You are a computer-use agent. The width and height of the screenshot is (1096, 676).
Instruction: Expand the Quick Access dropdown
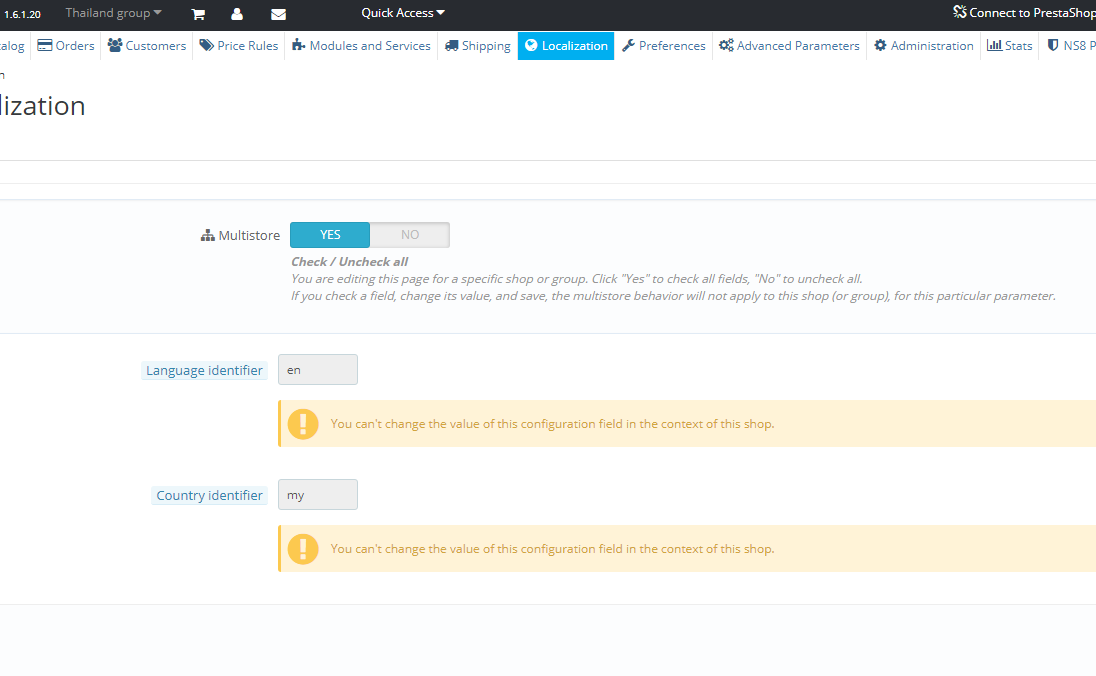pos(403,13)
